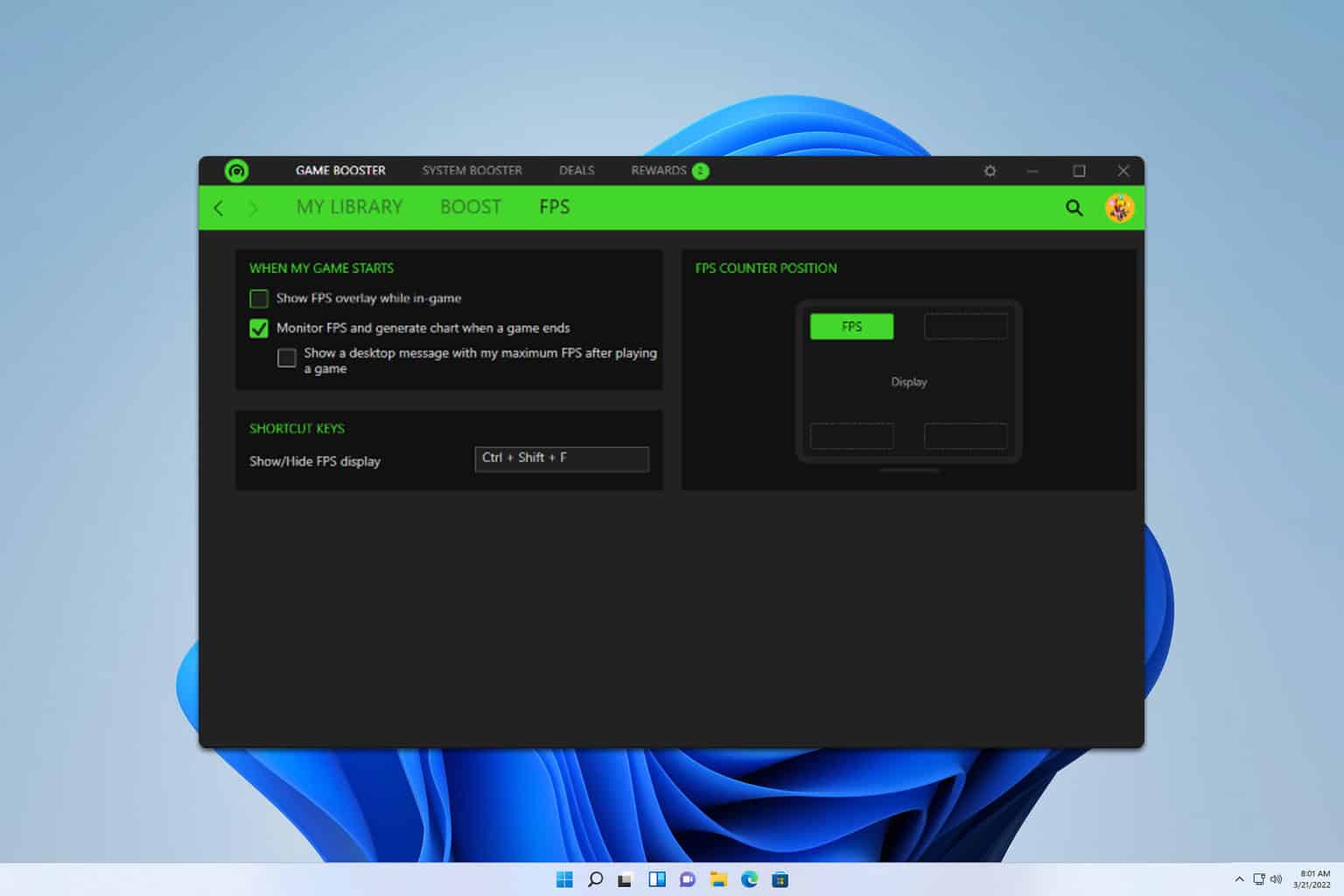Open the clock and date panel
This screenshot has height=896, width=1344.
[x=1312, y=879]
